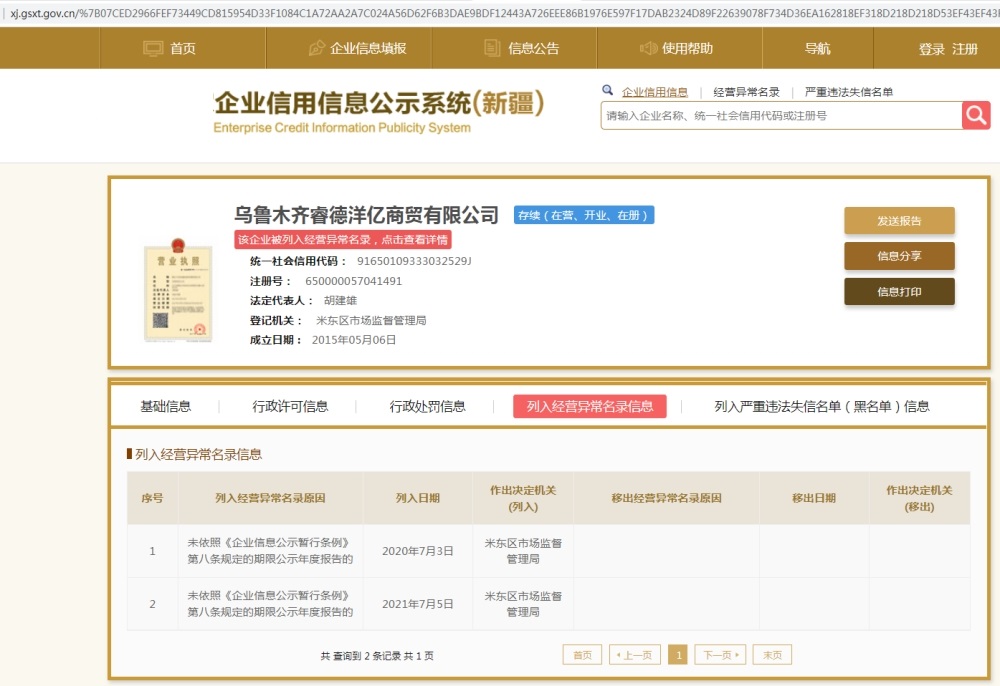Select the 企业信用信息 search category

click(654, 92)
